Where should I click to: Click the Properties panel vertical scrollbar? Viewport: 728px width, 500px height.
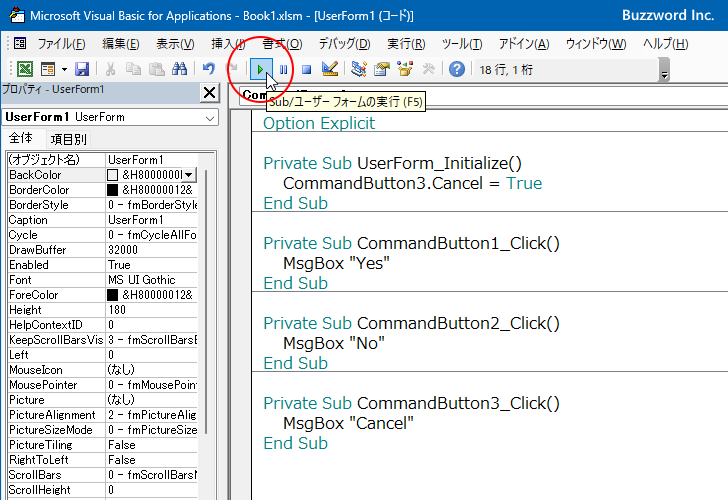206,302
